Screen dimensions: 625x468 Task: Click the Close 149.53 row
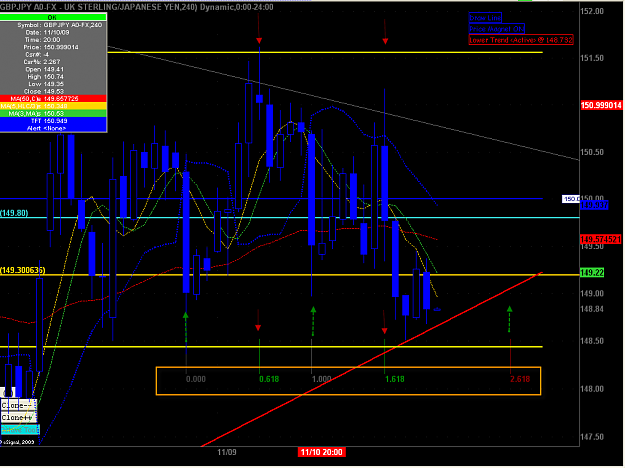click(x=53, y=91)
